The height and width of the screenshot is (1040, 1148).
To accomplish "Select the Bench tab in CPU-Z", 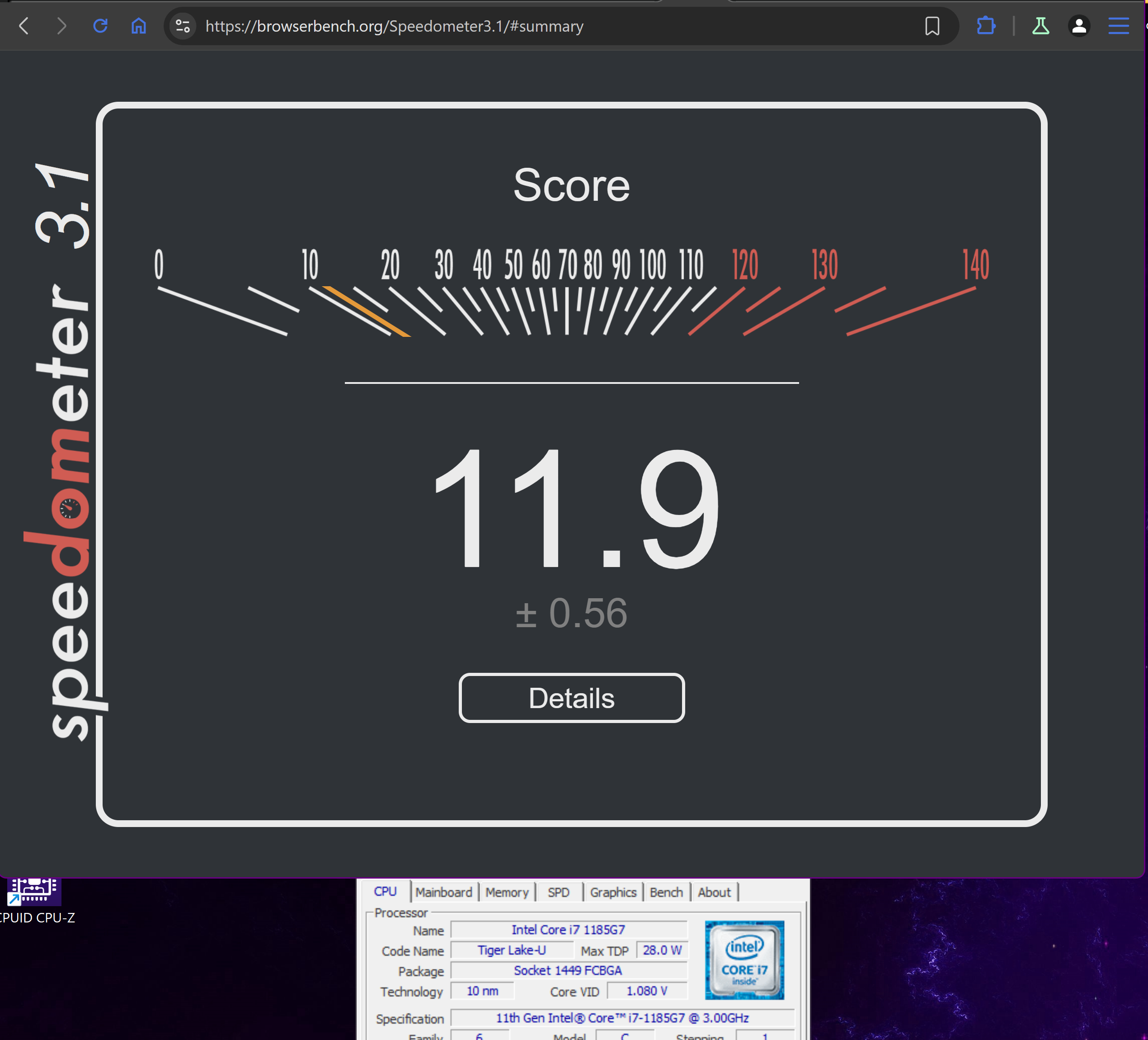I will pyautogui.click(x=666, y=893).
